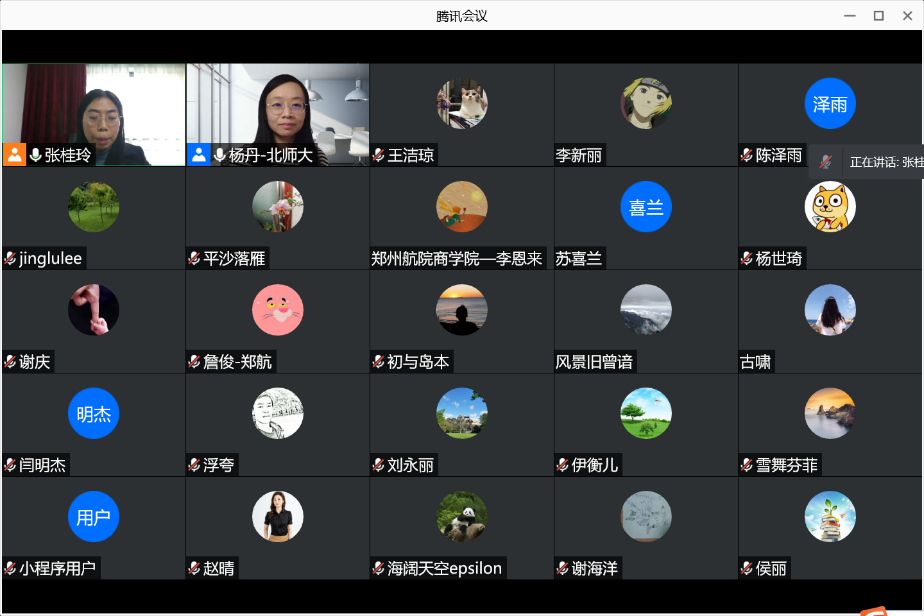Click muted mic icon beside 谢庆
This screenshot has width=924, height=616.
point(10,362)
